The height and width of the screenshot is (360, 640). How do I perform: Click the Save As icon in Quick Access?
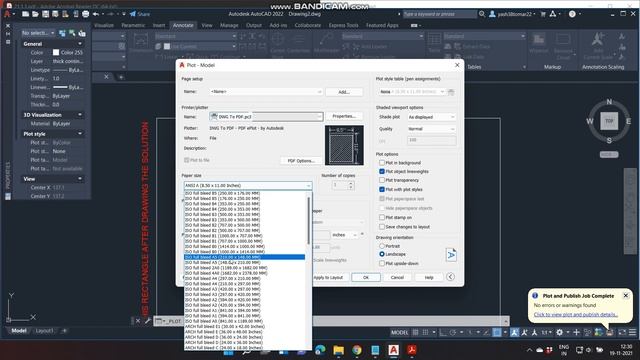55,14
